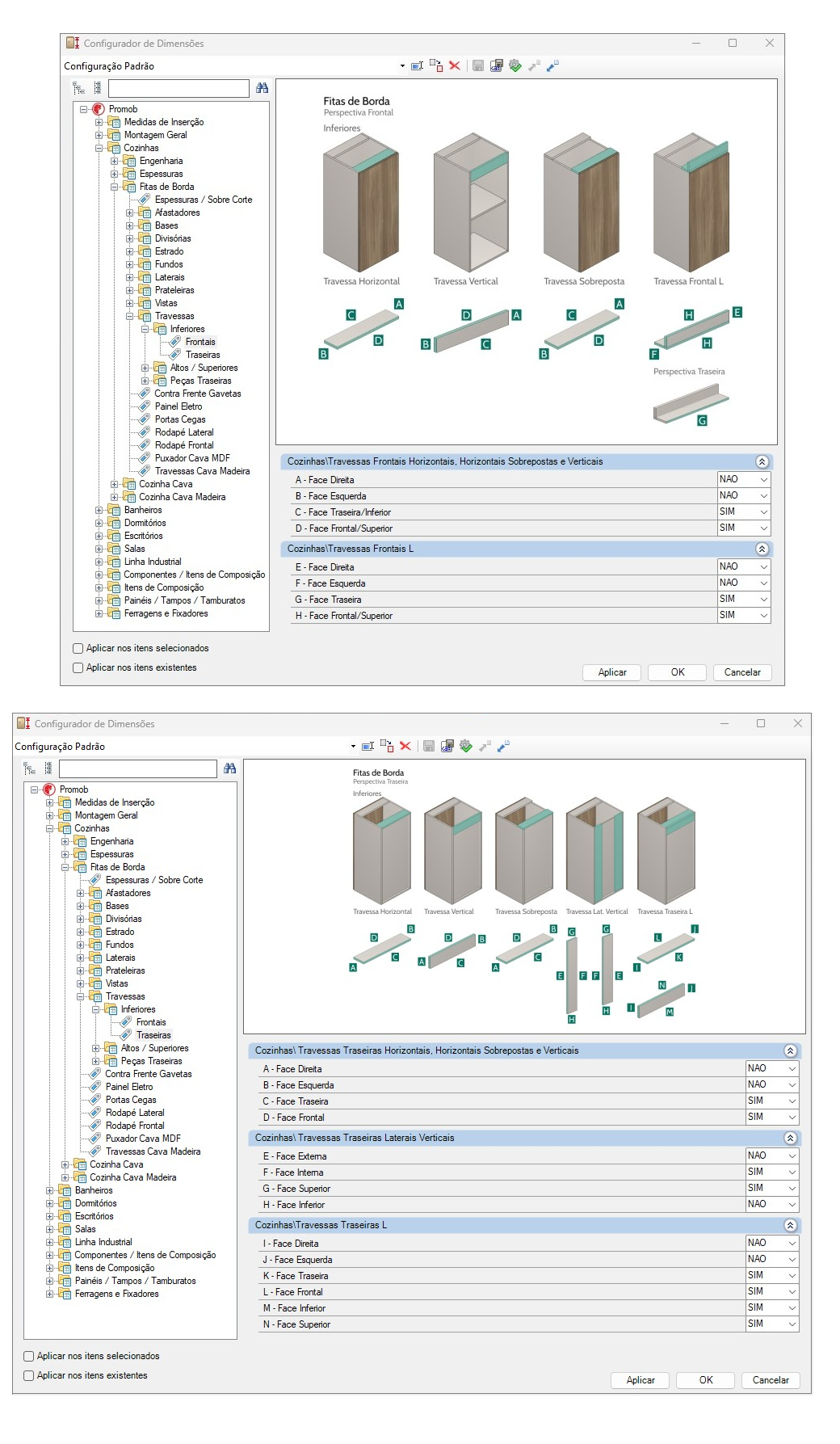
Task: Select 'Rodapé Lateral' in bottom window tree
Action: [x=135, y=1113]
